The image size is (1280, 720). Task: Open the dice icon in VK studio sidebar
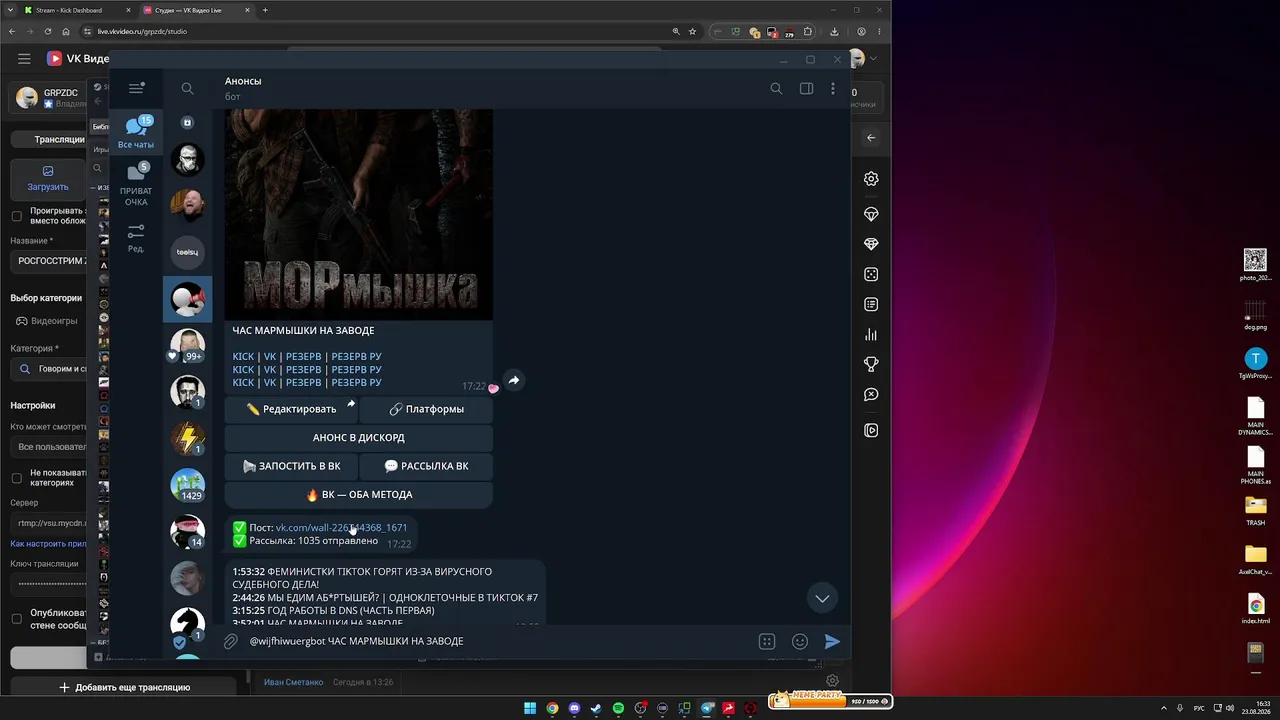[x=871, y=274]
